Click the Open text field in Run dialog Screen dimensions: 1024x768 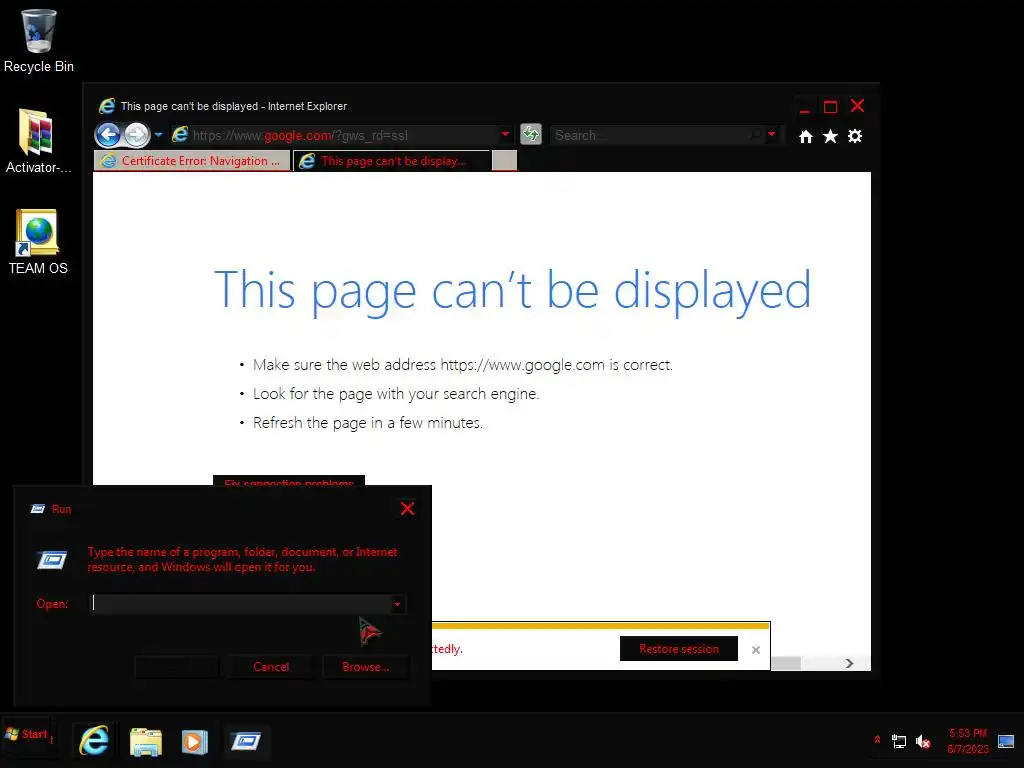coord(240,603)
